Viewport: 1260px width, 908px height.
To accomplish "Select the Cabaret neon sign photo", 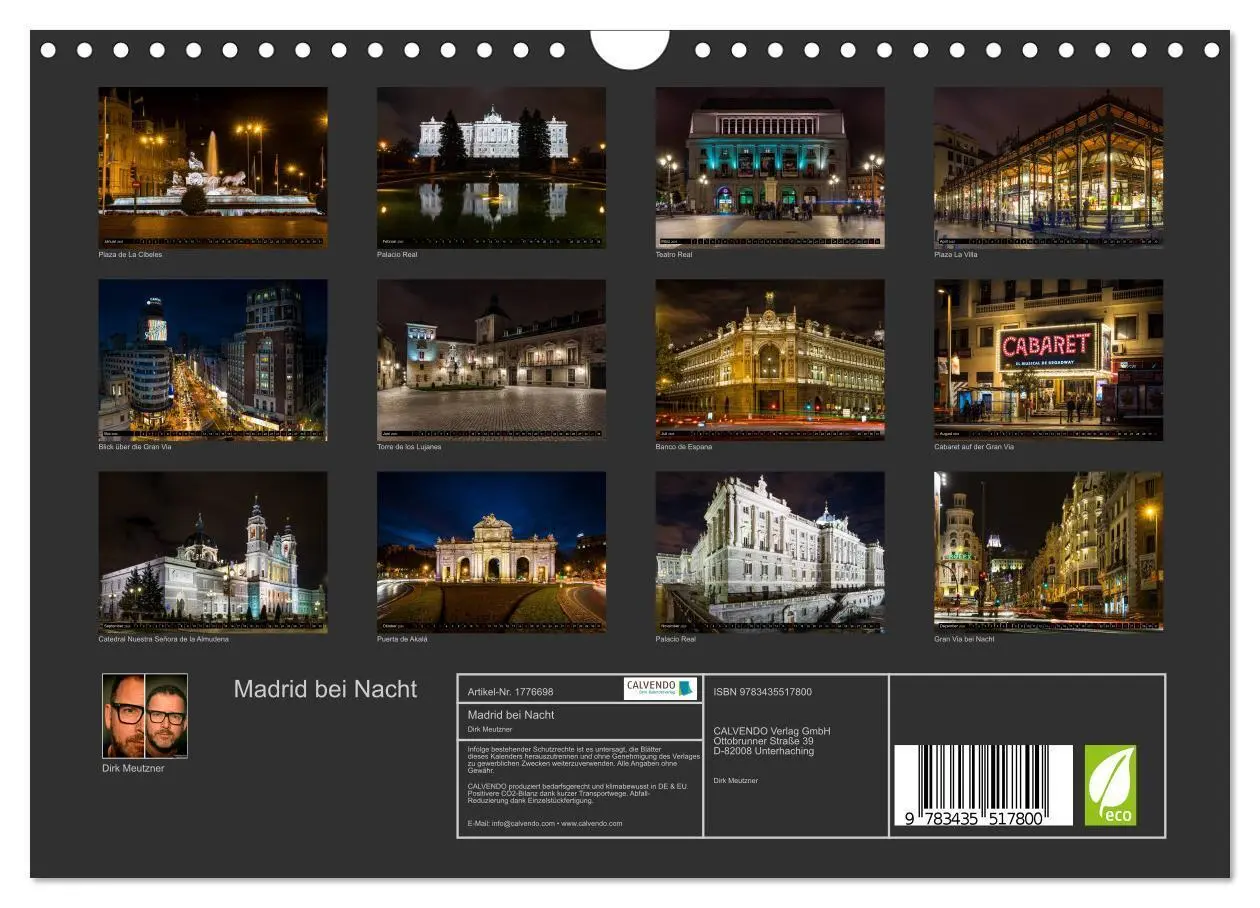I will tap(1048, 360).
